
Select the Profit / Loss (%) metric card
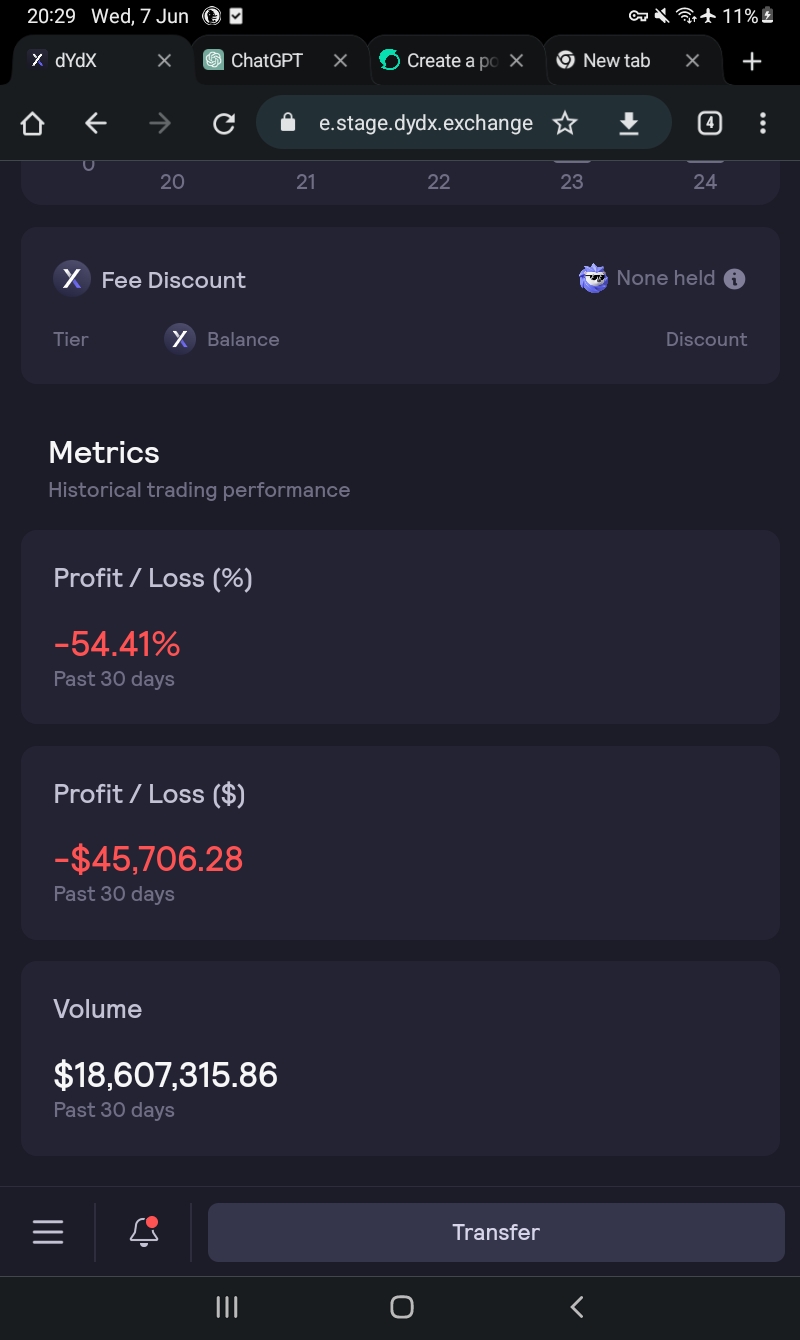coord(400,627)
